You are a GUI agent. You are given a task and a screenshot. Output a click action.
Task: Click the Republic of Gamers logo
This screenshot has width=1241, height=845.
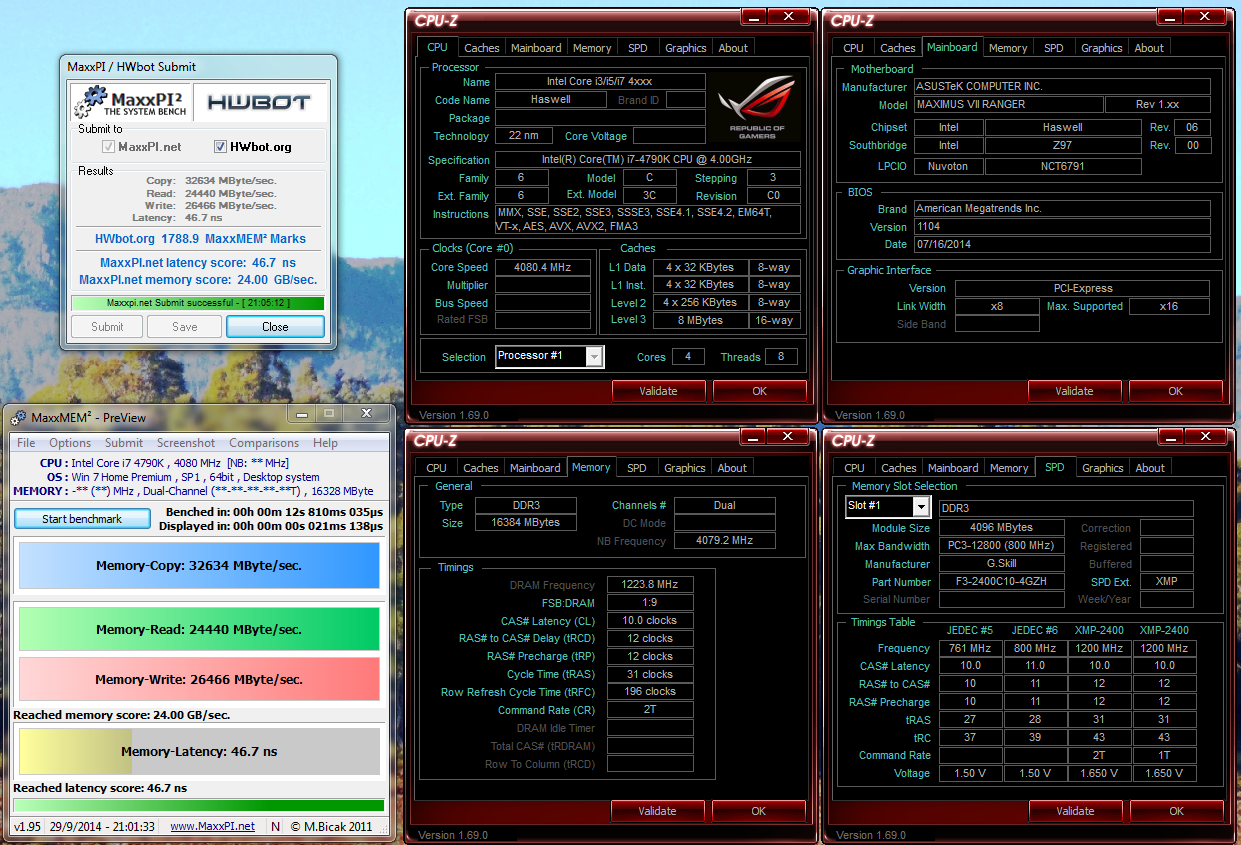point(759,105)
